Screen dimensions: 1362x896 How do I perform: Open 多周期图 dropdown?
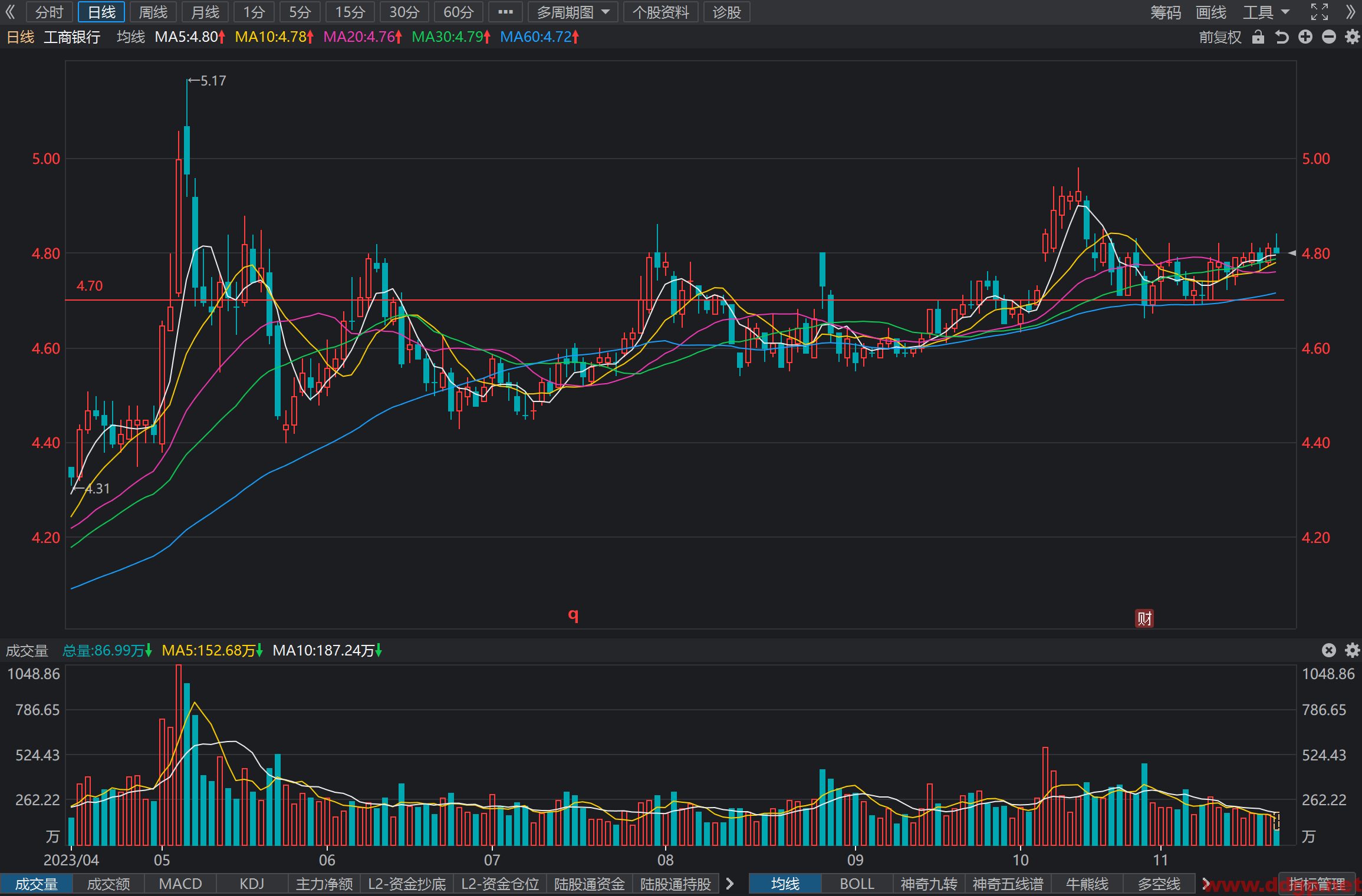click(x=573, y=12)
